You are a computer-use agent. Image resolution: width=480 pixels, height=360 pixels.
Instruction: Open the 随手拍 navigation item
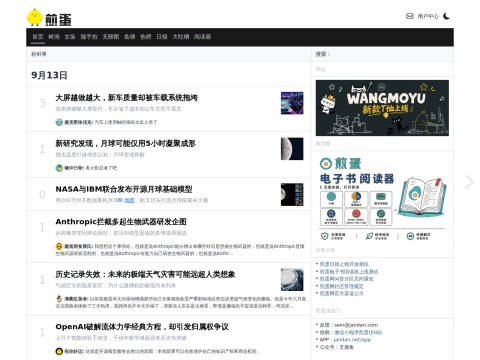tap(89, 37)
